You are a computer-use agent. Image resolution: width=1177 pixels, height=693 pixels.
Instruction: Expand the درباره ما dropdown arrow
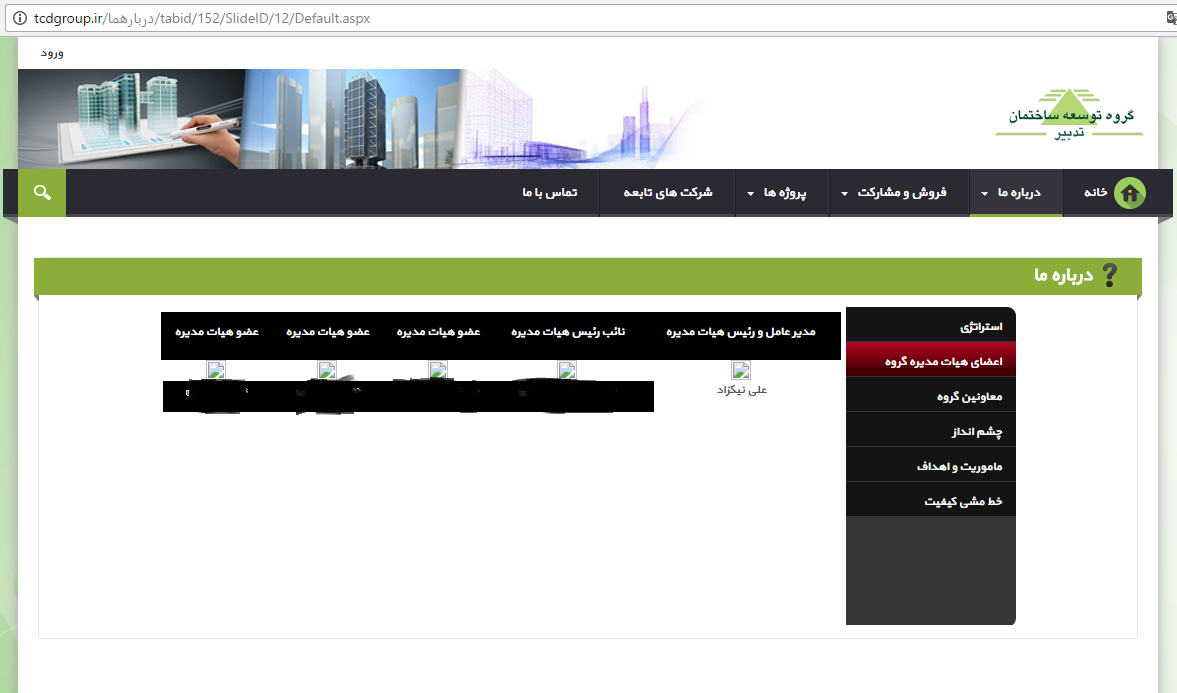pos(986,194)
